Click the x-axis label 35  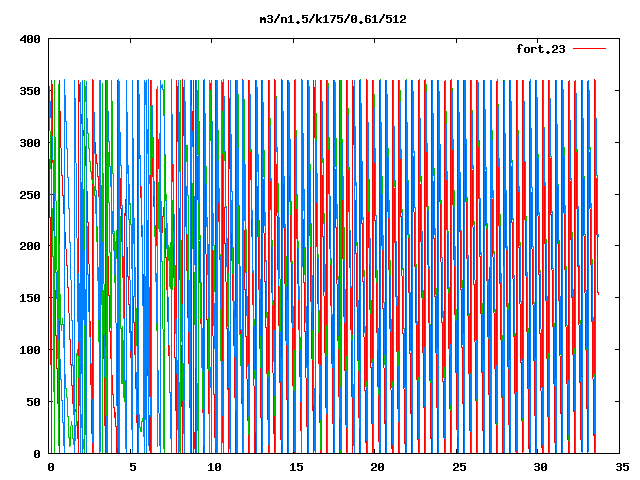622,467
